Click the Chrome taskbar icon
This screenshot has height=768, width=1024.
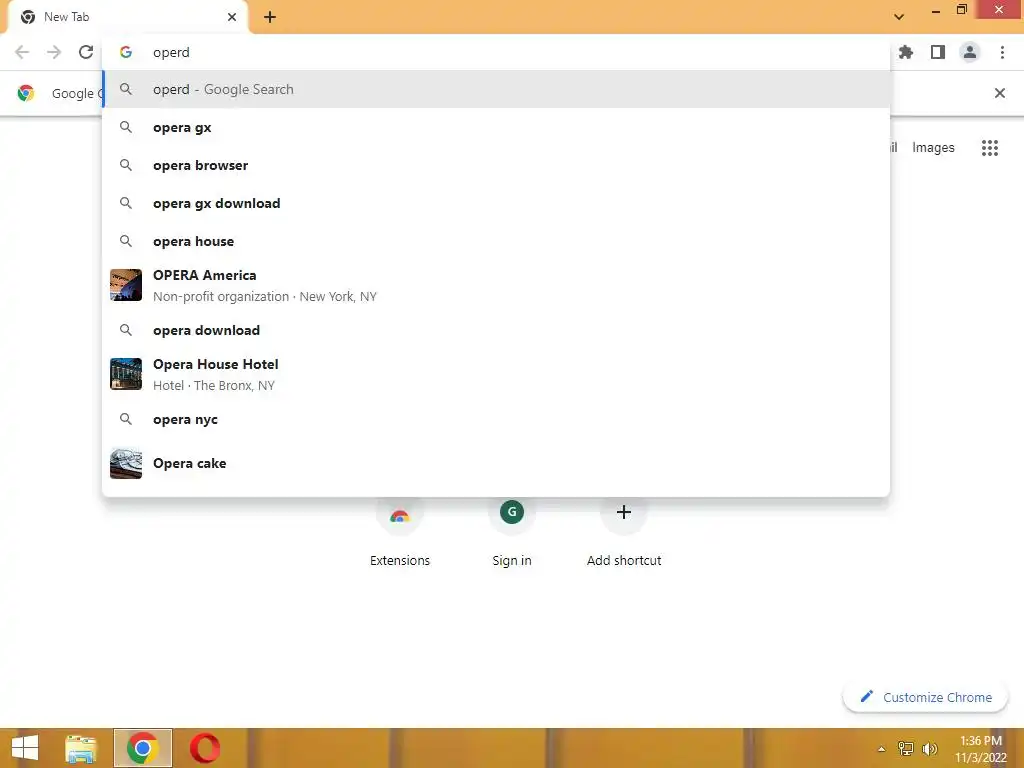point(142,748)
